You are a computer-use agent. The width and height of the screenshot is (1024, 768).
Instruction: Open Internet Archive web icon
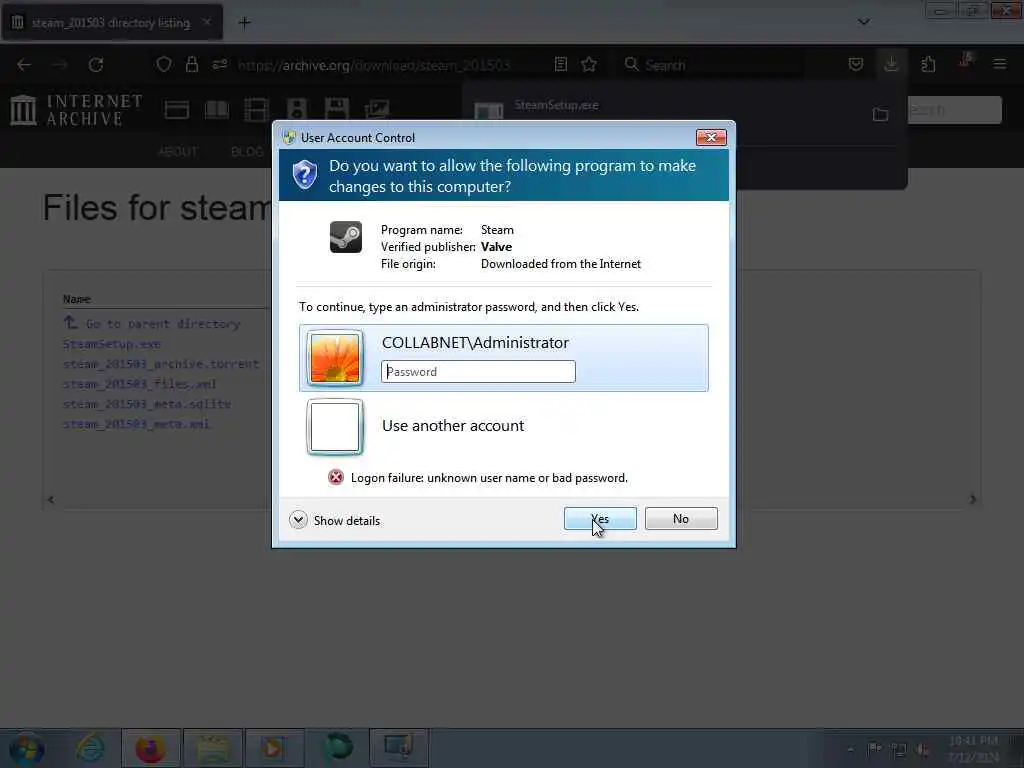[177, 109]
